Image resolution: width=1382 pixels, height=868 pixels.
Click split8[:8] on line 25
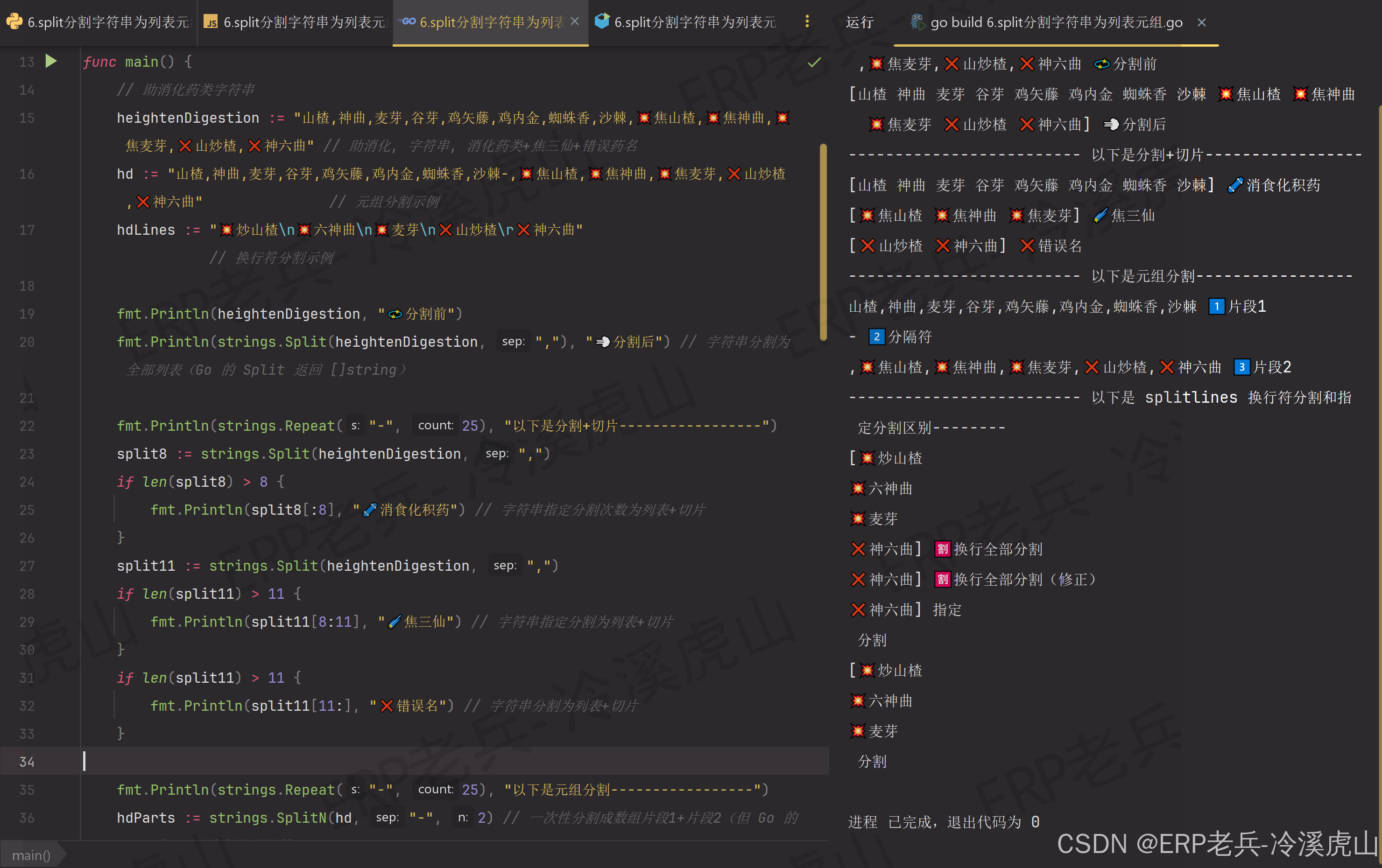(293, 510)
